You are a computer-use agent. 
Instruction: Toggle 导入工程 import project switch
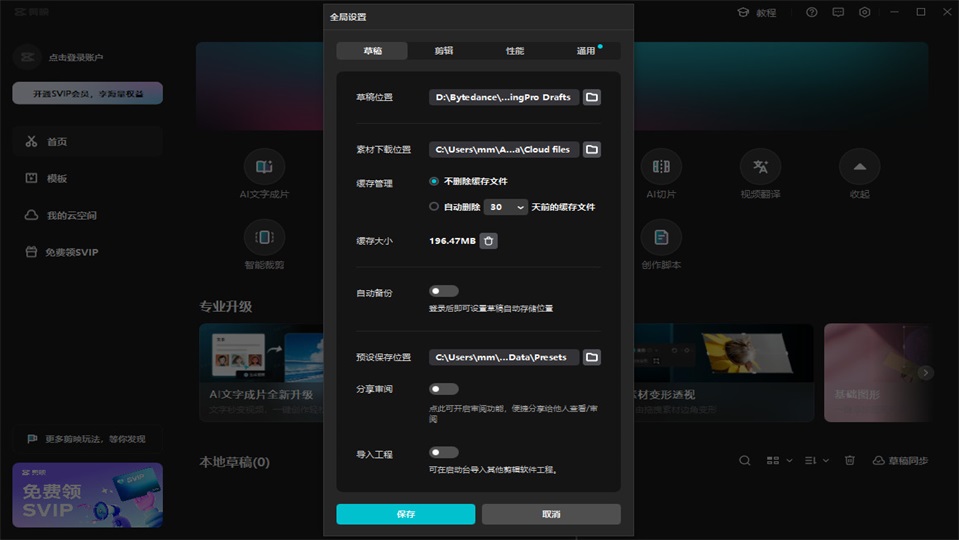[443, 453]
